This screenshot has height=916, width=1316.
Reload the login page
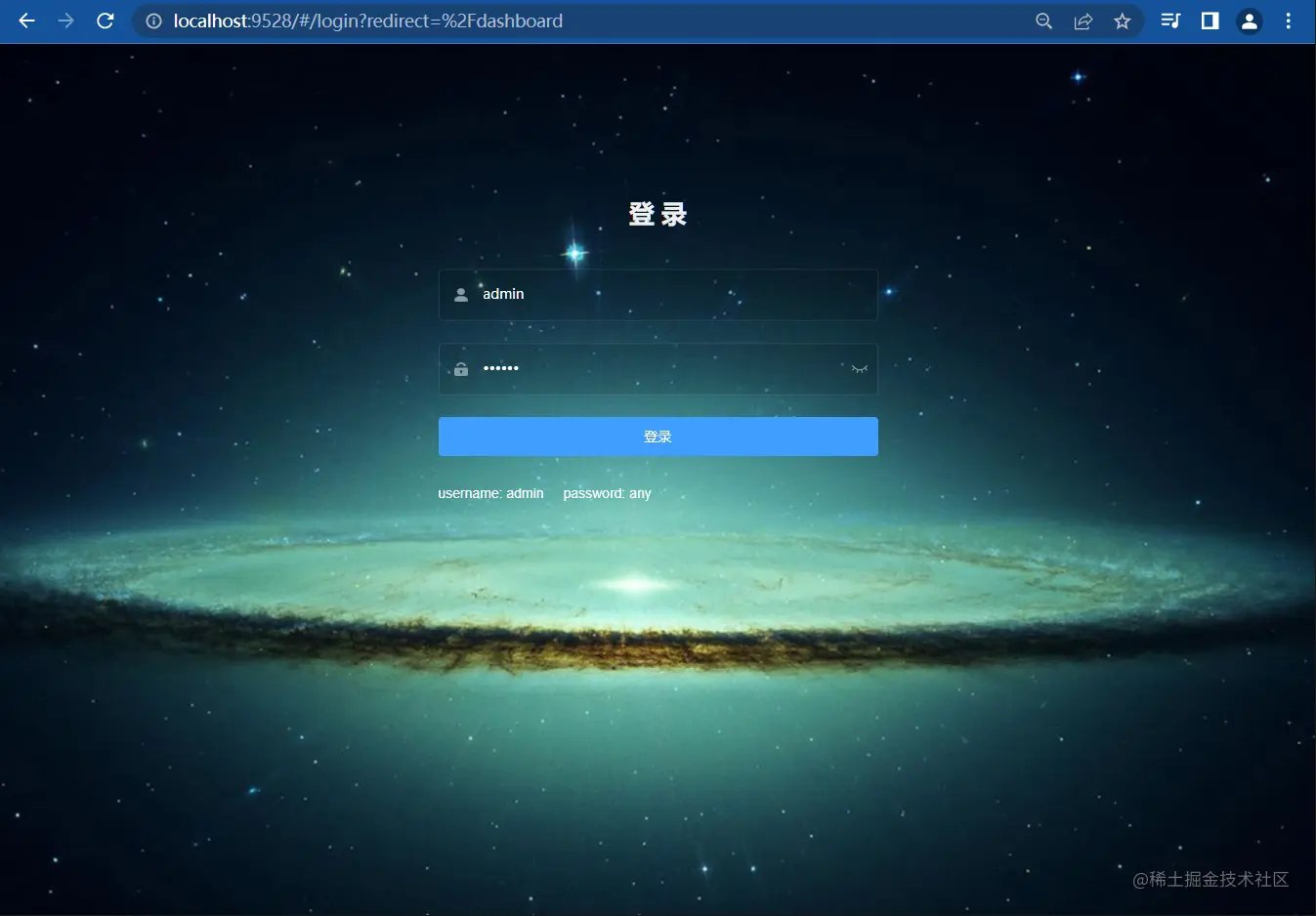[106, 21]
